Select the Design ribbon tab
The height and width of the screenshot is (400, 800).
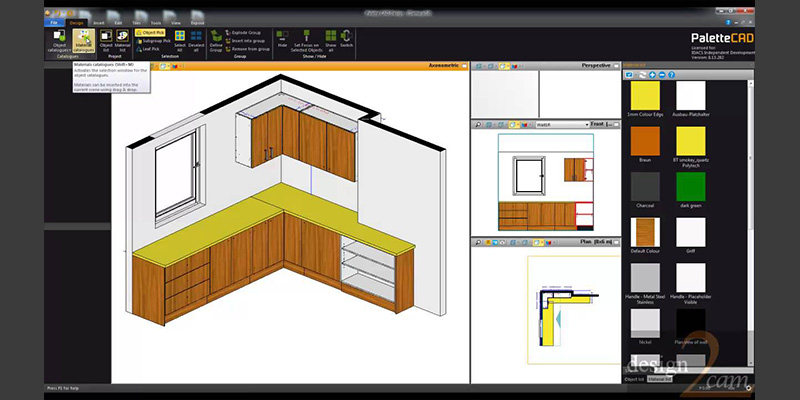coord(77,22)
